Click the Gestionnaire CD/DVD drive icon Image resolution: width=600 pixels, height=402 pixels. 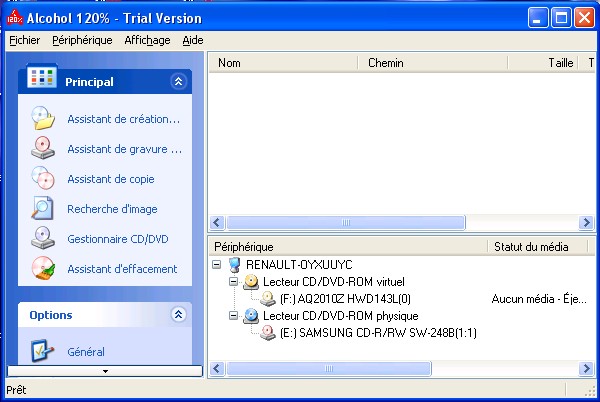click(43, 238)
